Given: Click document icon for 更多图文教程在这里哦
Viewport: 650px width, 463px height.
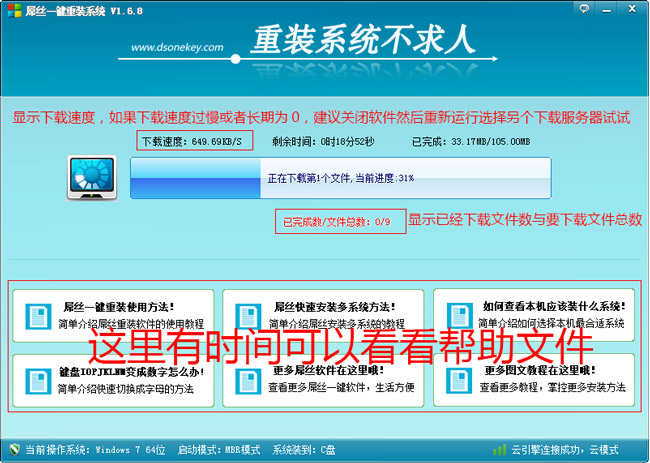Looking at the screenshot, I should 456,379.
